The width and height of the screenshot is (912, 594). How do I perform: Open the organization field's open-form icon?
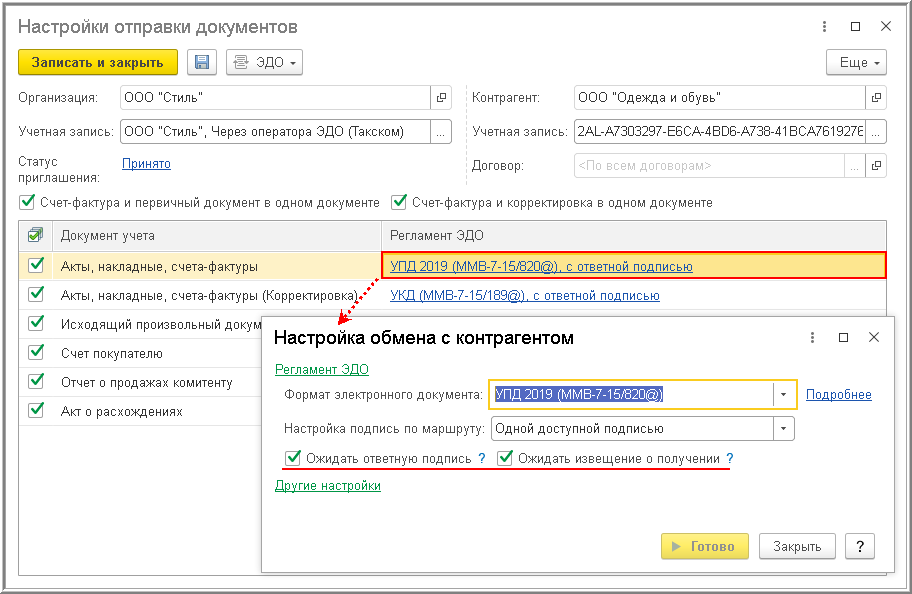pos(441,98)
